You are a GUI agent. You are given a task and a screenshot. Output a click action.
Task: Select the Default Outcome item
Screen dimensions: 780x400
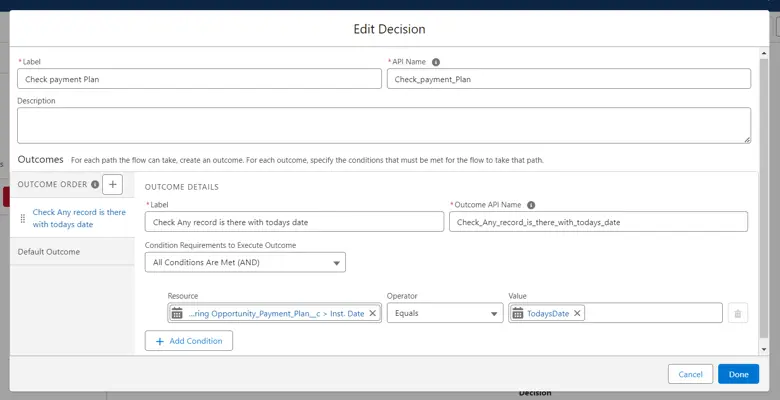73,252
